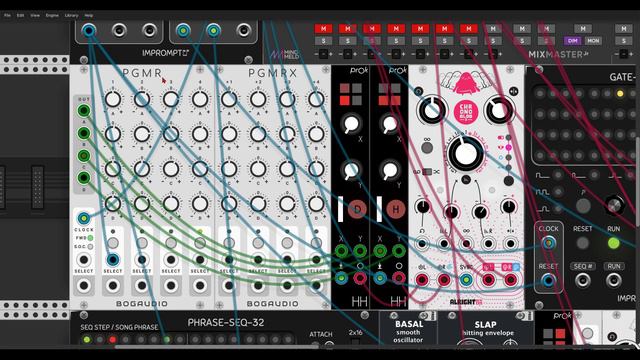Click the first green step LED in PHRASE-SEQ-32
Image resolution: width=640 pixels, height=360 pixels.
pos(87,340)
